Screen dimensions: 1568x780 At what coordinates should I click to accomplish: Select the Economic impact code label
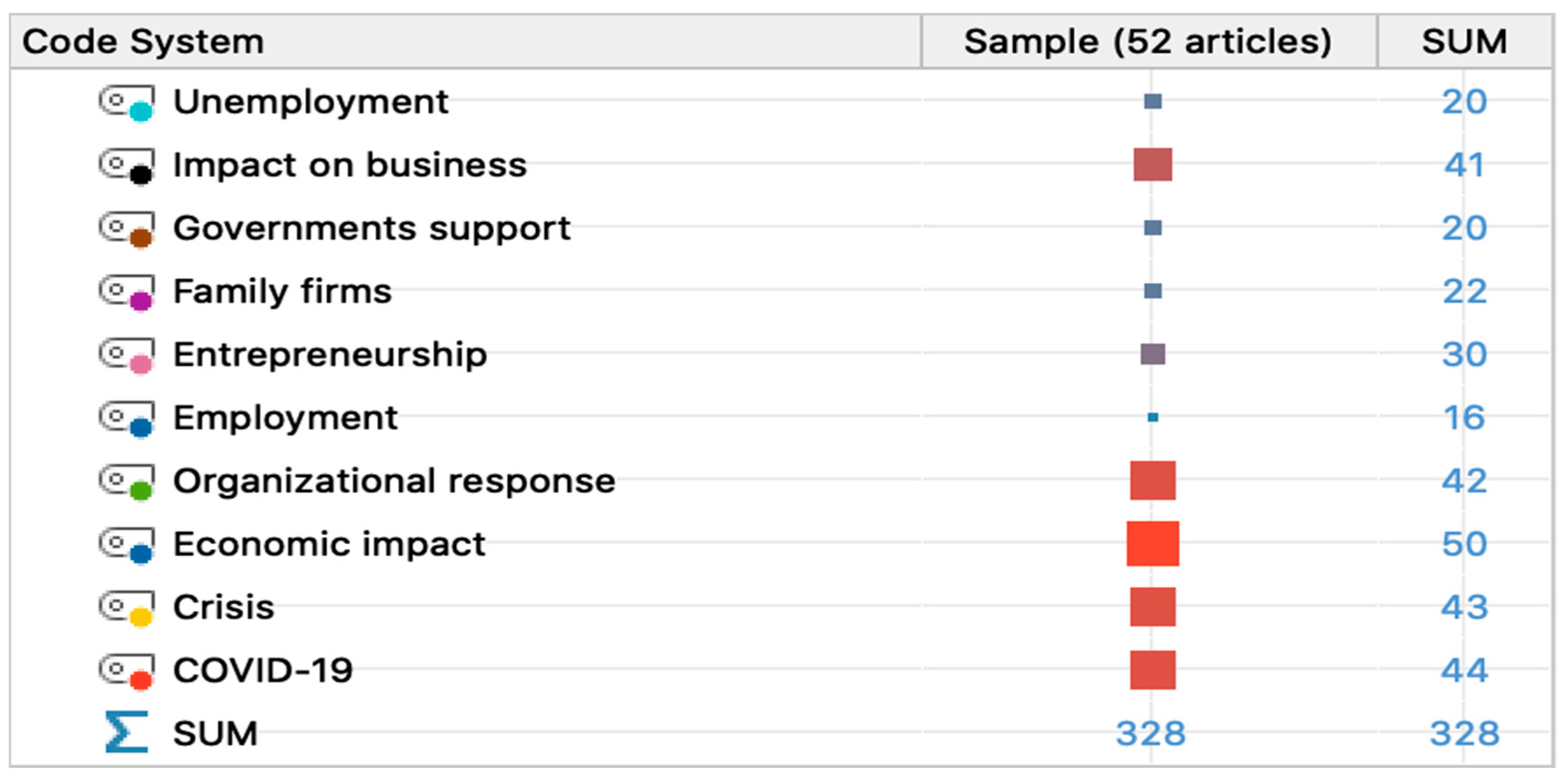pos(329,544)
